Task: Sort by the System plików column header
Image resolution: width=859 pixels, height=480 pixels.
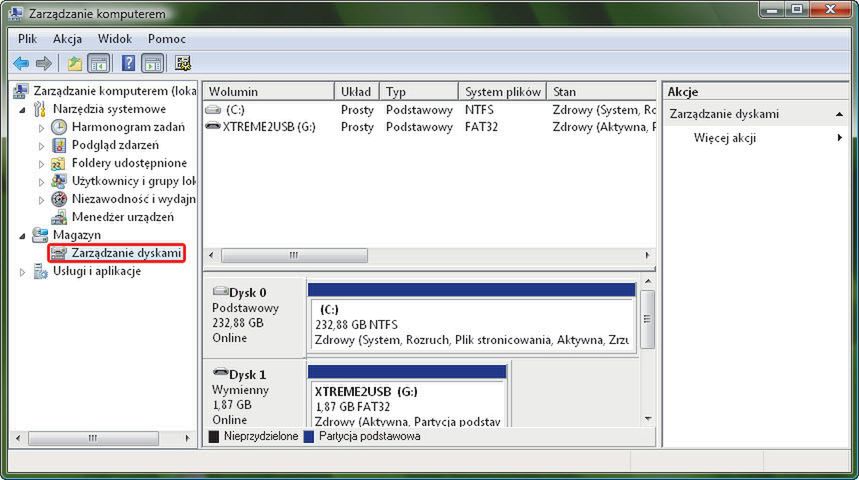Action: 502,92
